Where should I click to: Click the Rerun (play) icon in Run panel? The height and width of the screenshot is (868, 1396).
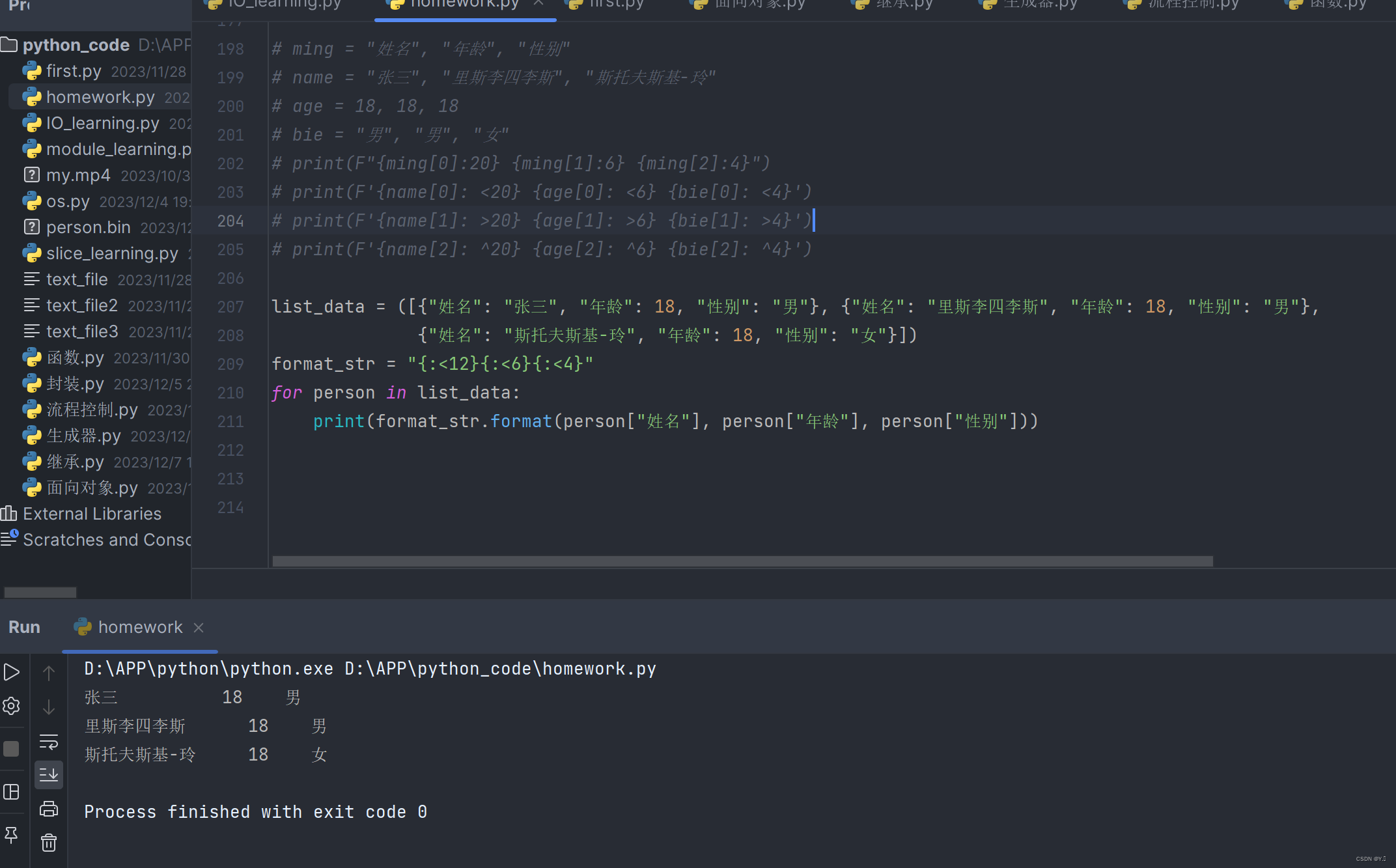coord(12,671)
